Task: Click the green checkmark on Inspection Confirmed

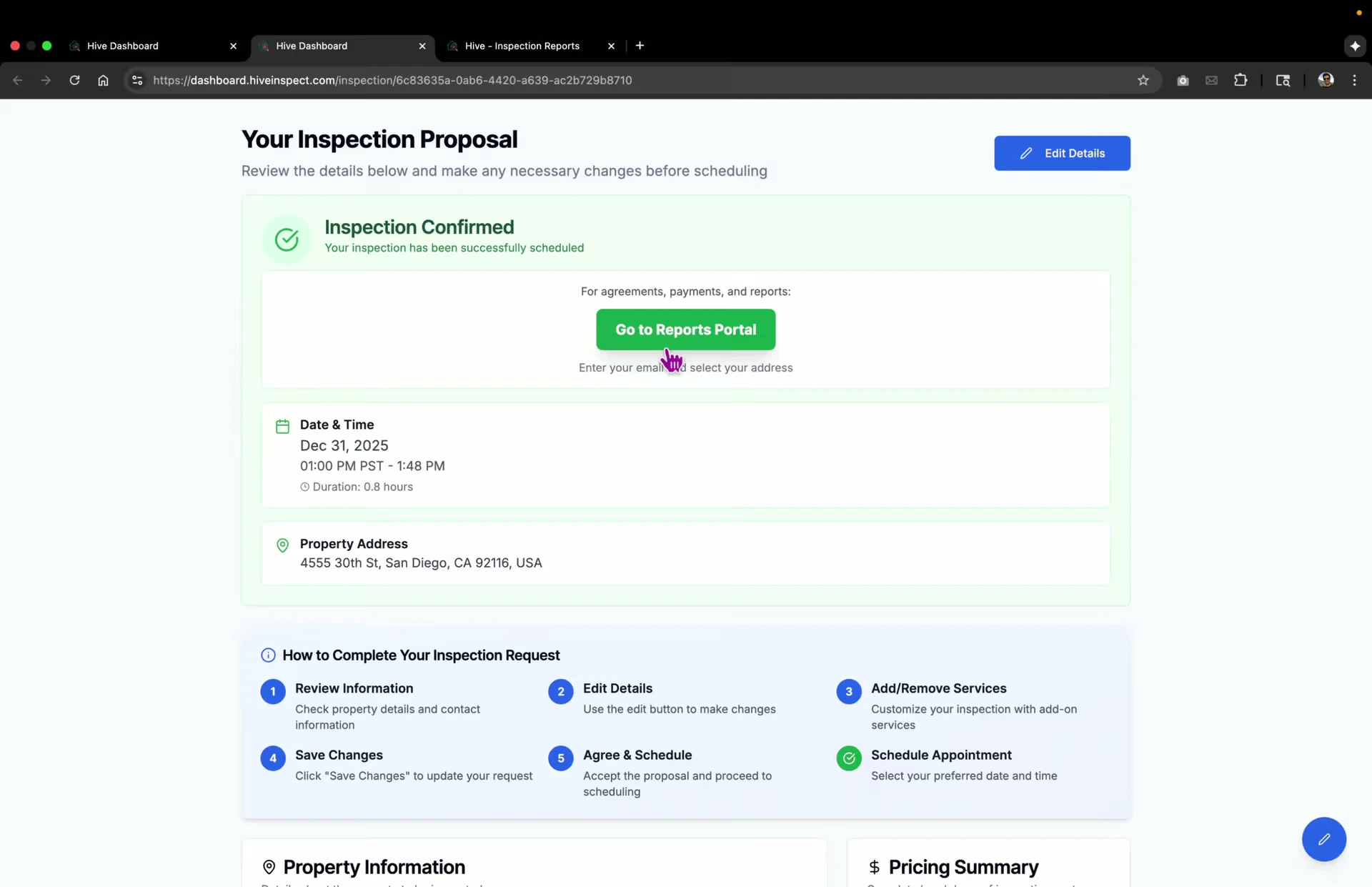Action: click(x=287, y=239)
